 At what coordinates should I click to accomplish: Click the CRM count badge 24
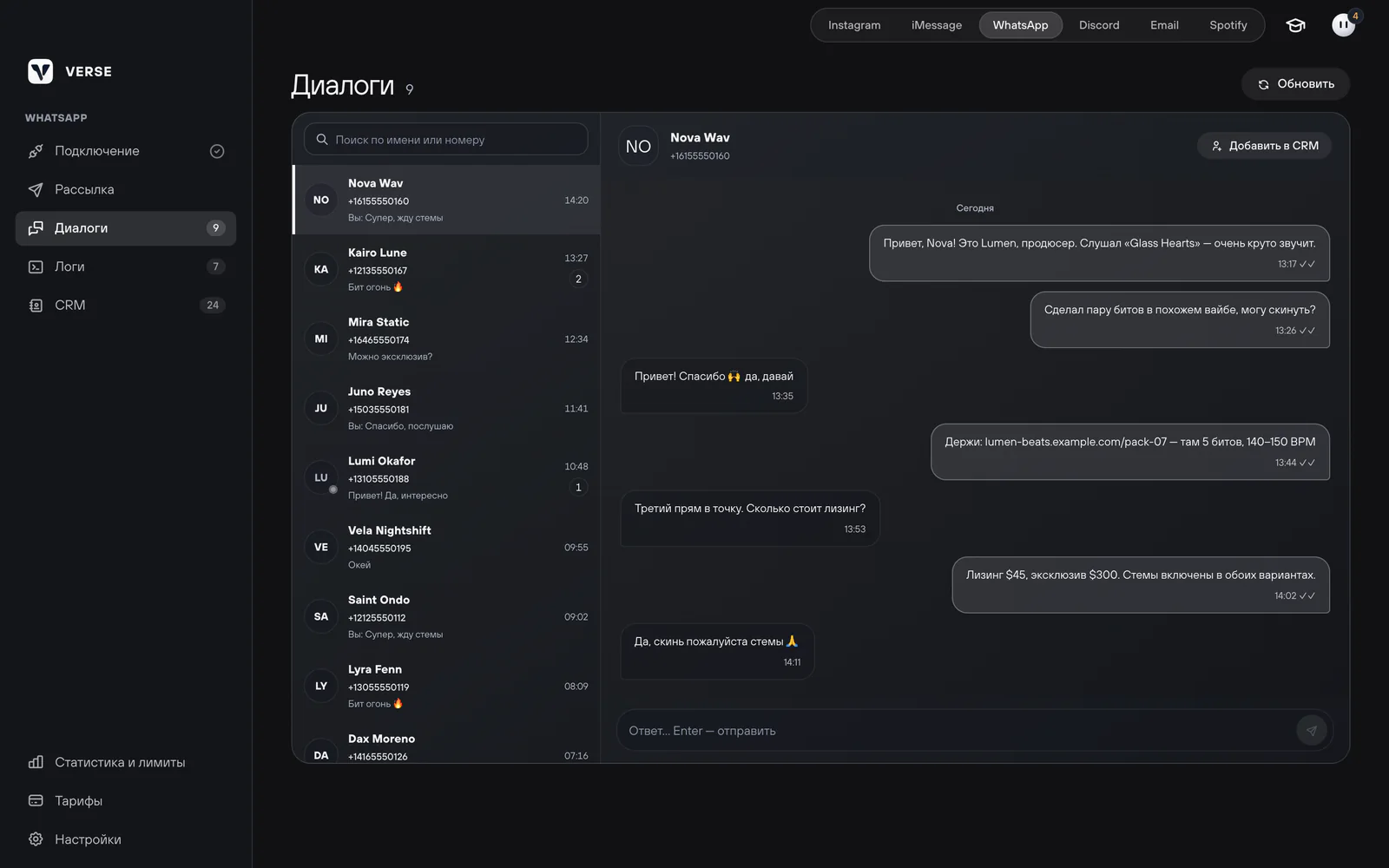pyautogui.click(x=213, y=305)
